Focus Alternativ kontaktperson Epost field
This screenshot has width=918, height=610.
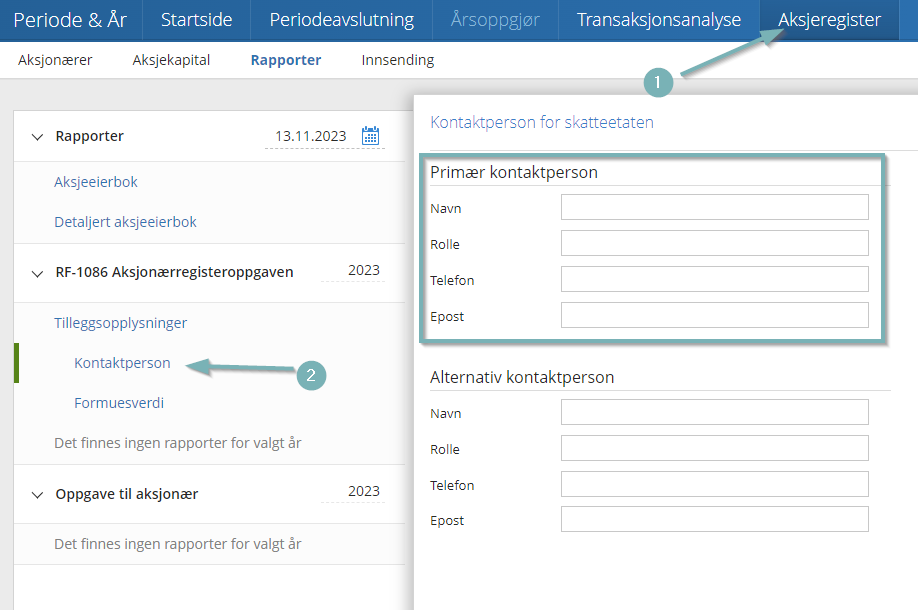[x=714, y=519]
